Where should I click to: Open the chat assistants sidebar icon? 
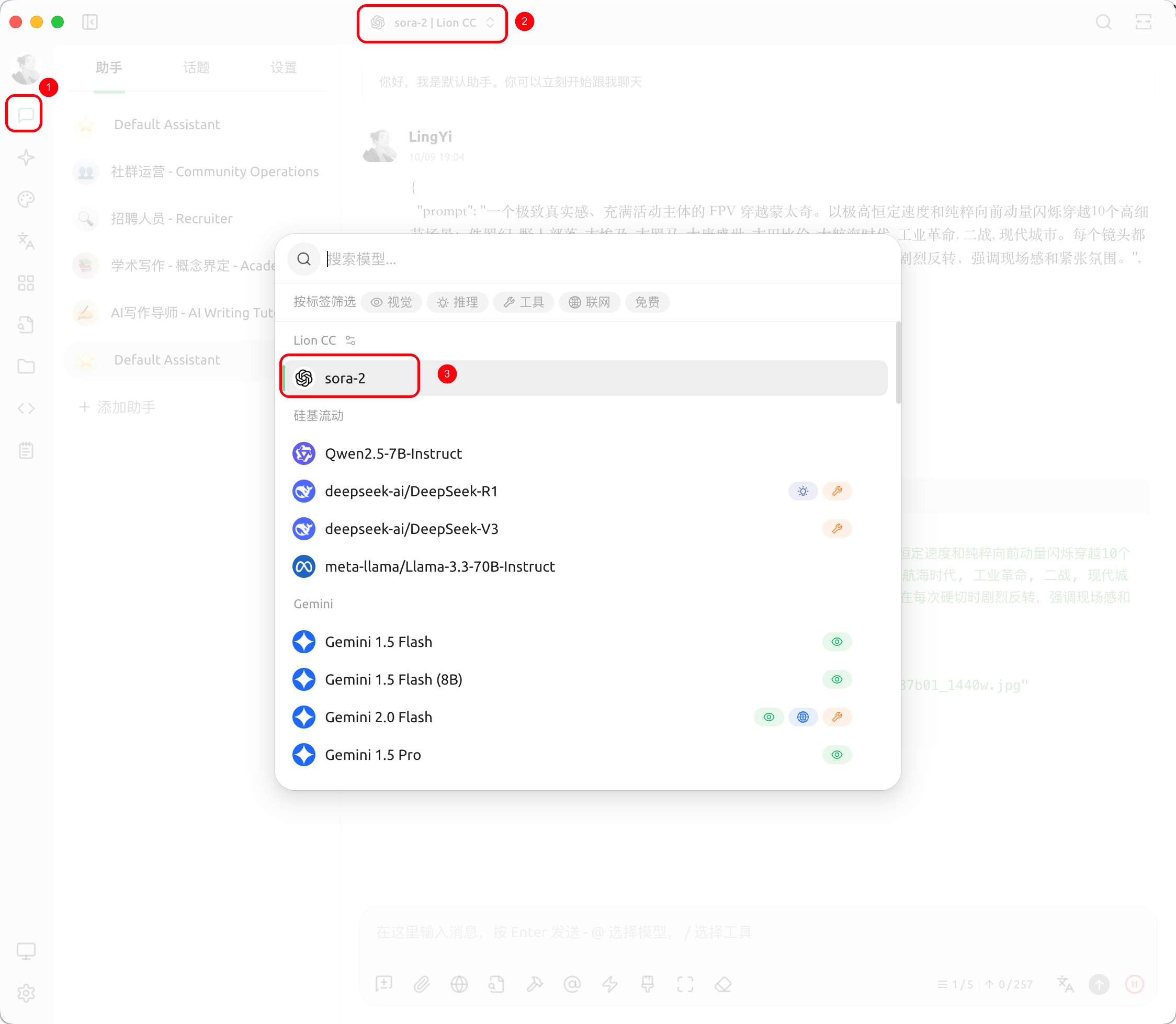[x=26, y=115]
